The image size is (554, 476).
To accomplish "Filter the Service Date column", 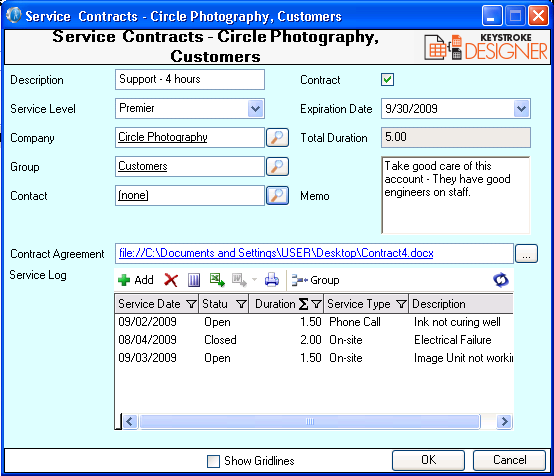I will (191, 304).
